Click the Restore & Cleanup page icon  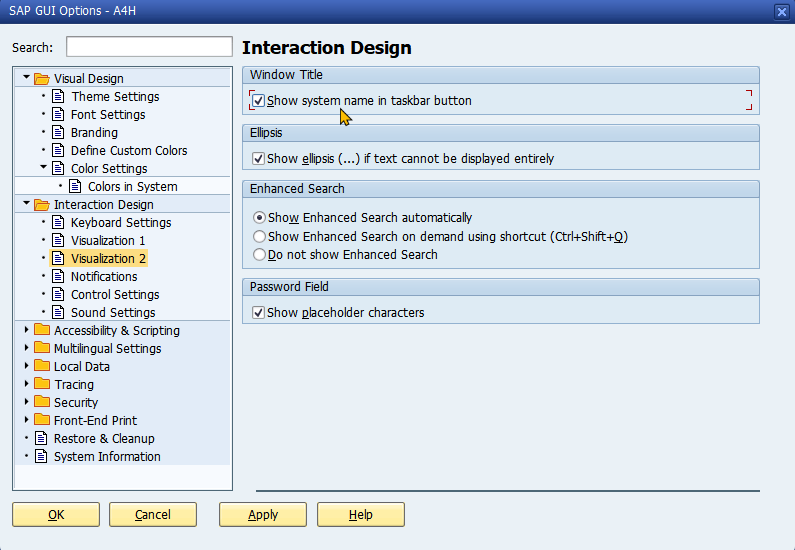coord(41,438)
